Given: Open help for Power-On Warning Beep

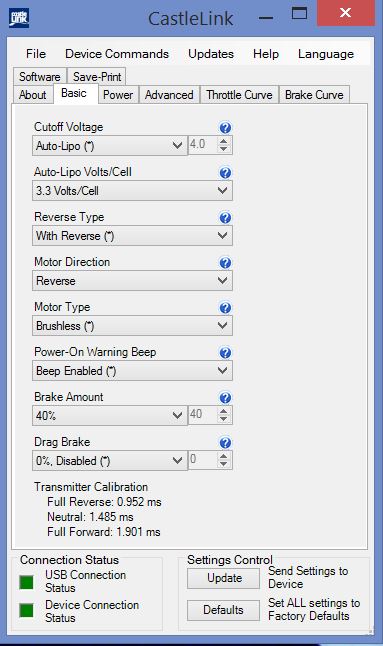Looking at the screenshot, I should pos(225,353).
